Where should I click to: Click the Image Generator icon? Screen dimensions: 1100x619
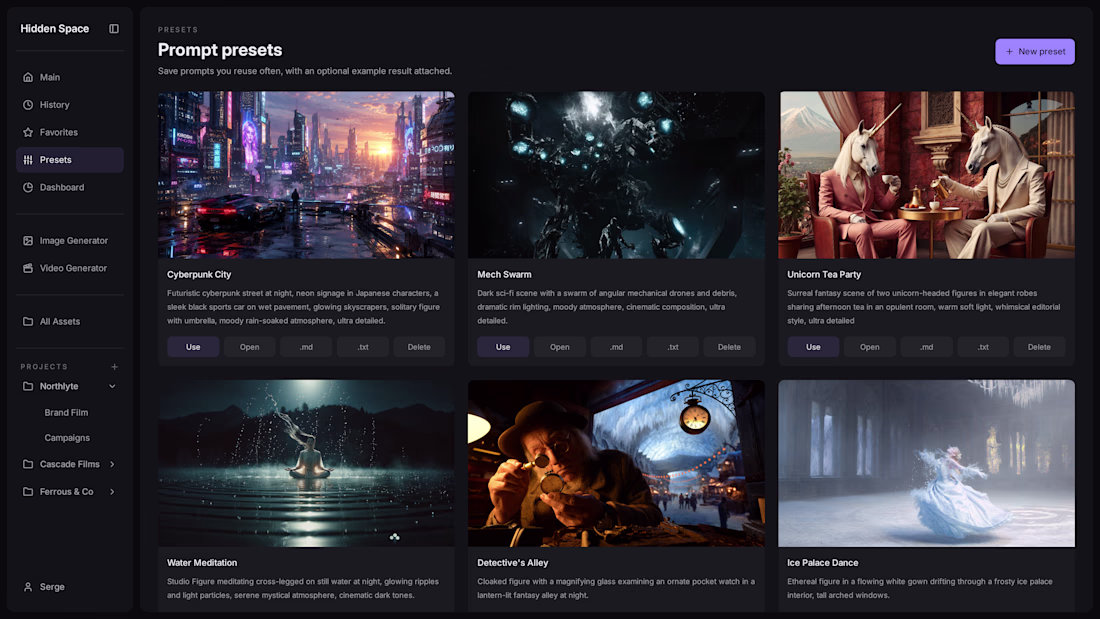[28, 241]
